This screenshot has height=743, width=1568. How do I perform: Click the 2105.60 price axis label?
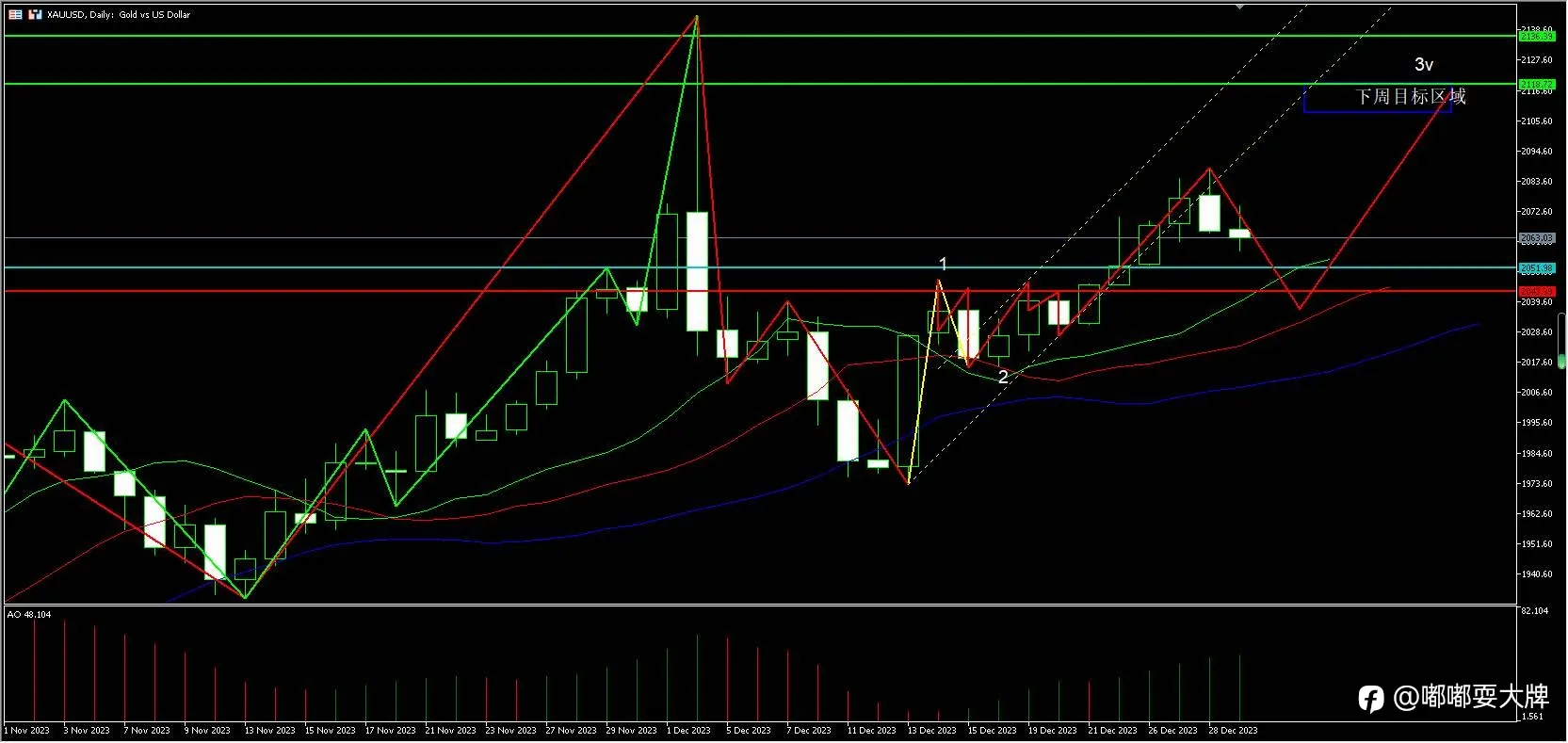pos(1536,121)
